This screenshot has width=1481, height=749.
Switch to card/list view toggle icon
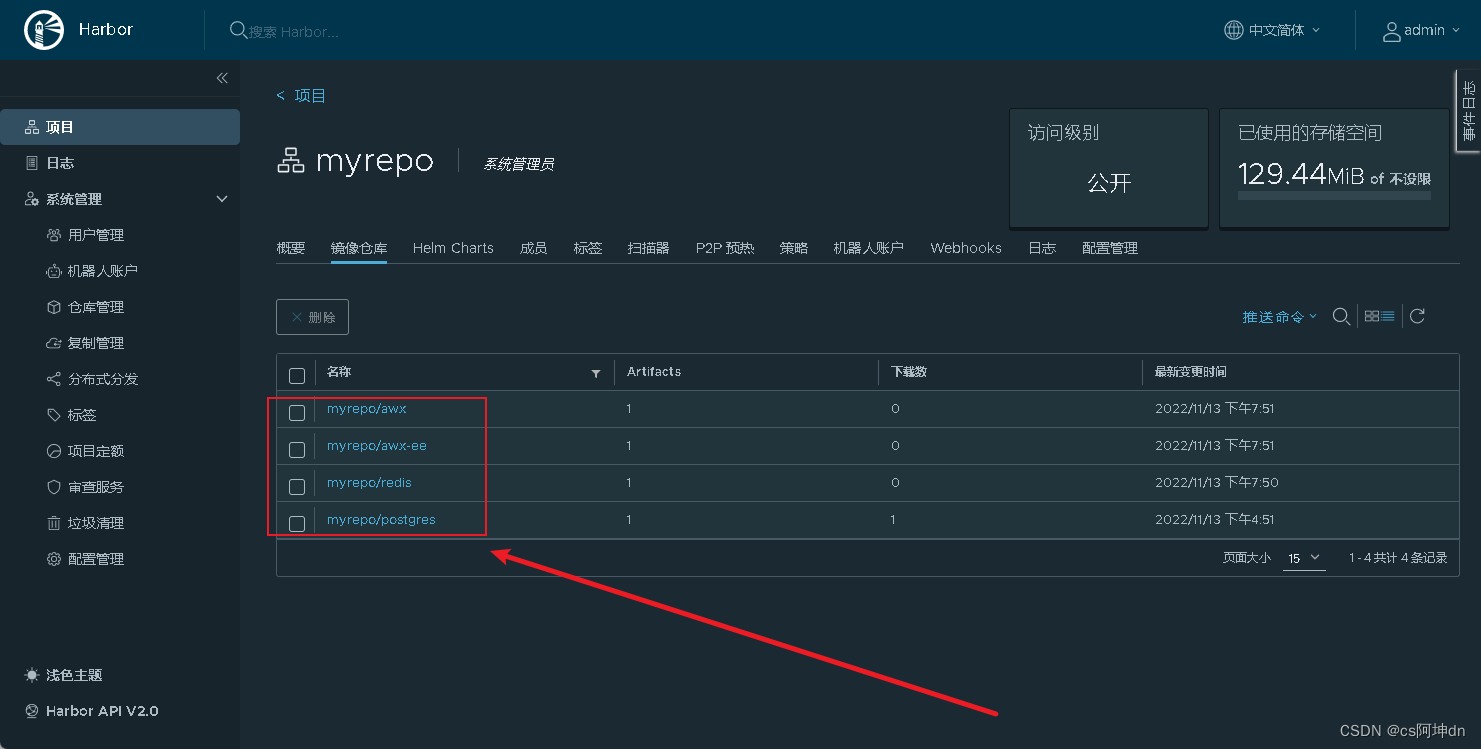pos(1379,316)
